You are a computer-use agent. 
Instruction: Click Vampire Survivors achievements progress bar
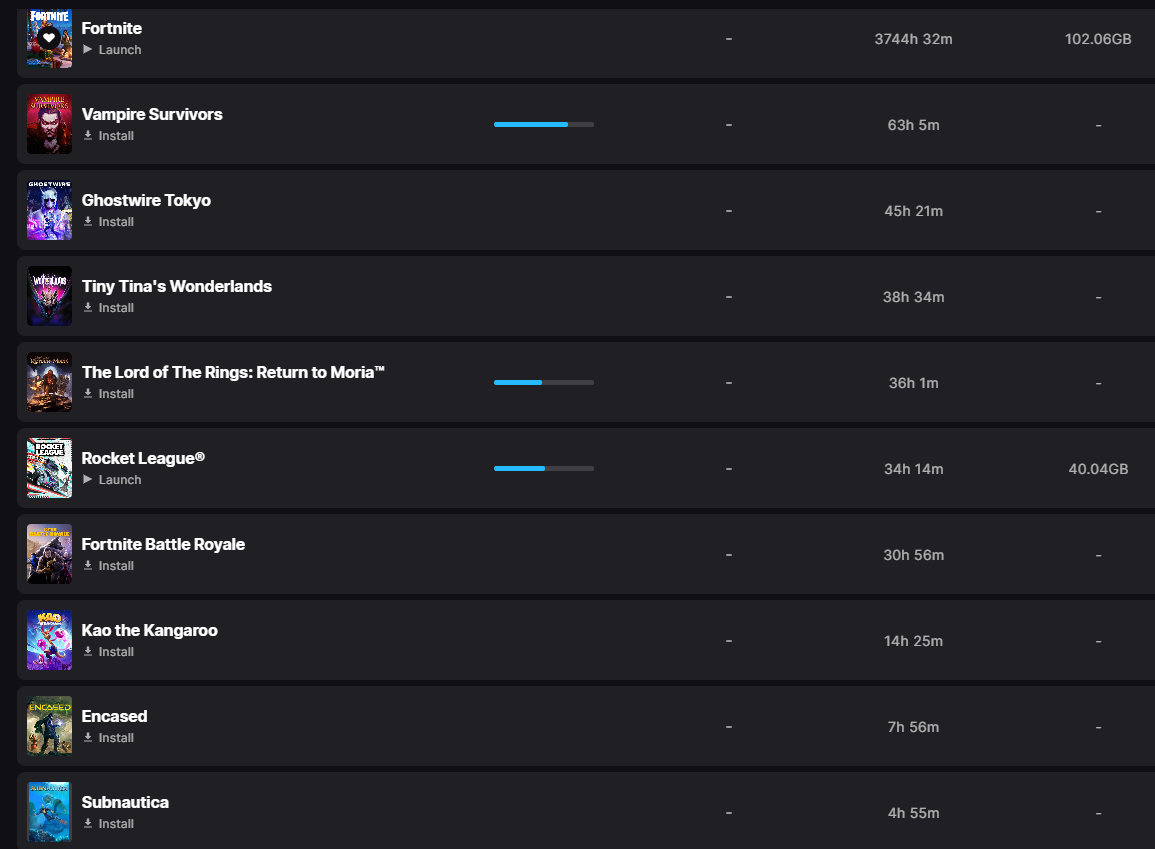coord(544,124)
